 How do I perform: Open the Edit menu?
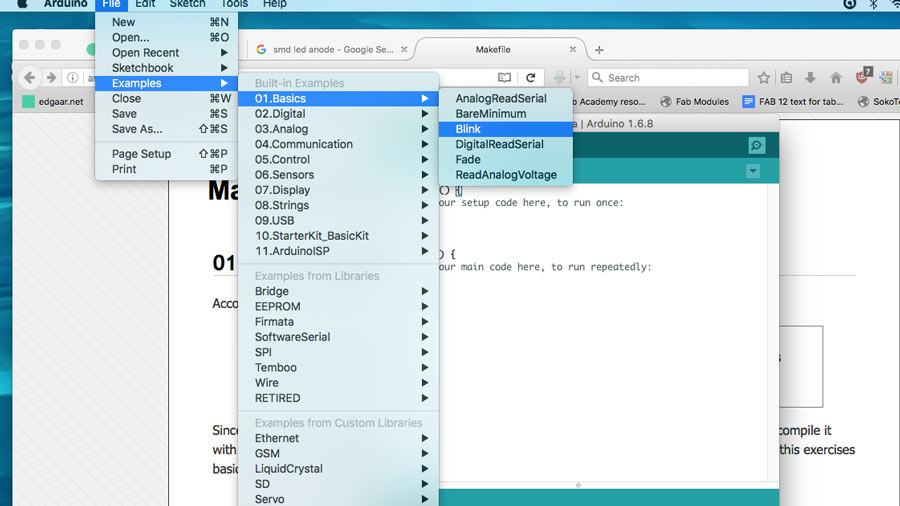pyautogui.click(x=145, y=3)
